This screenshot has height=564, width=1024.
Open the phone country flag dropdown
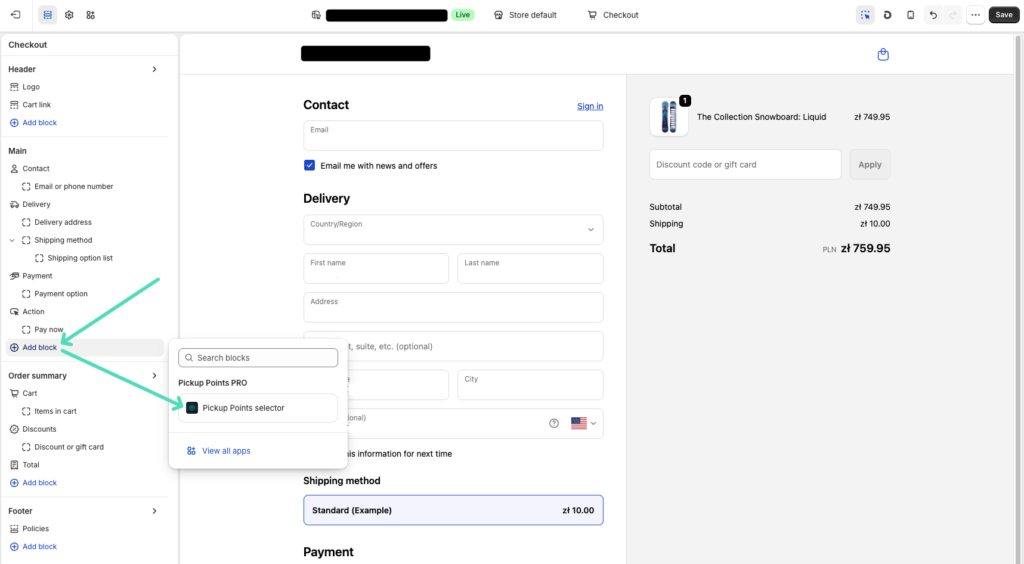(x=583, y=423)
